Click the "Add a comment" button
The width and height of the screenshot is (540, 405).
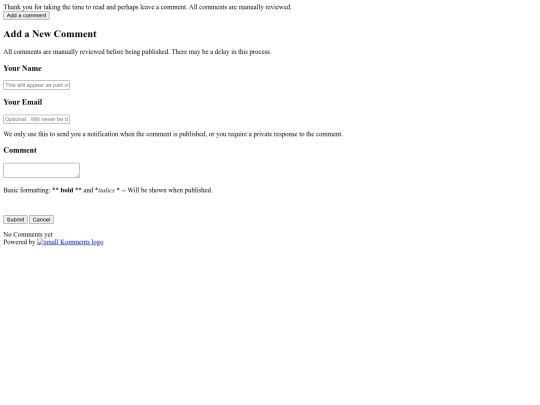pos(27,15)
